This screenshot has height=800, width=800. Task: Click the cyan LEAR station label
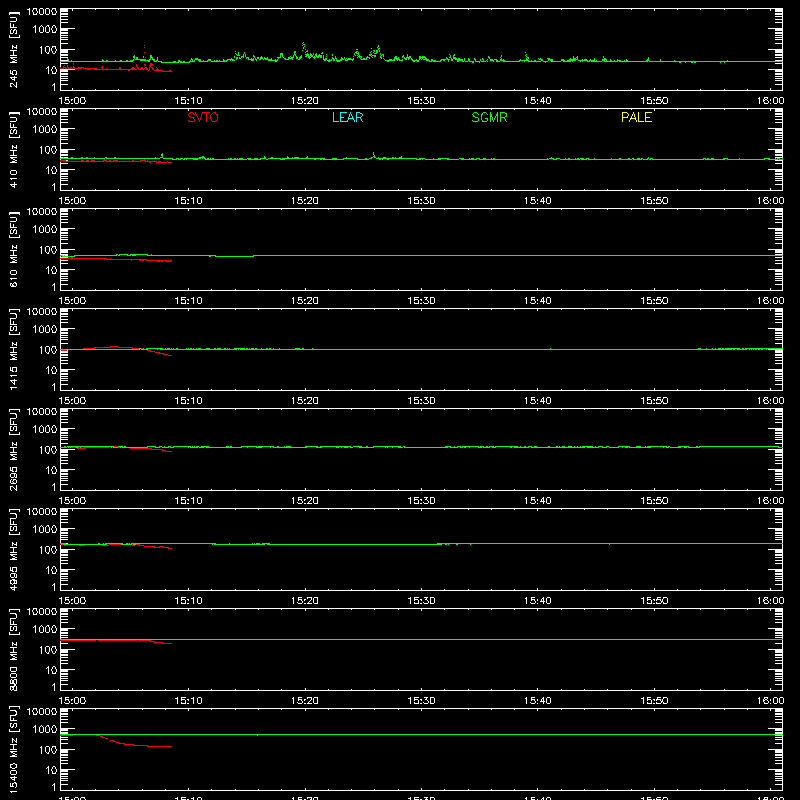347,117
